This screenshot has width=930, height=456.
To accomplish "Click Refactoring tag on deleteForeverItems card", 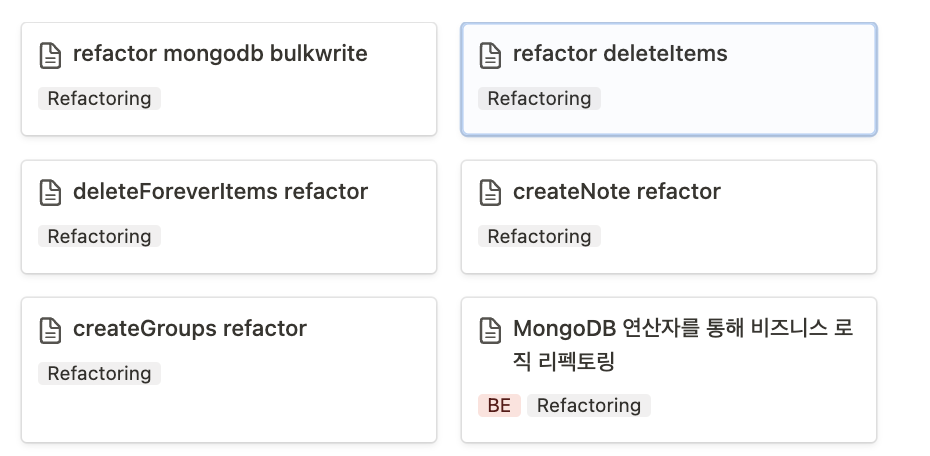I will pyautogui.click(x=99, y=236).
